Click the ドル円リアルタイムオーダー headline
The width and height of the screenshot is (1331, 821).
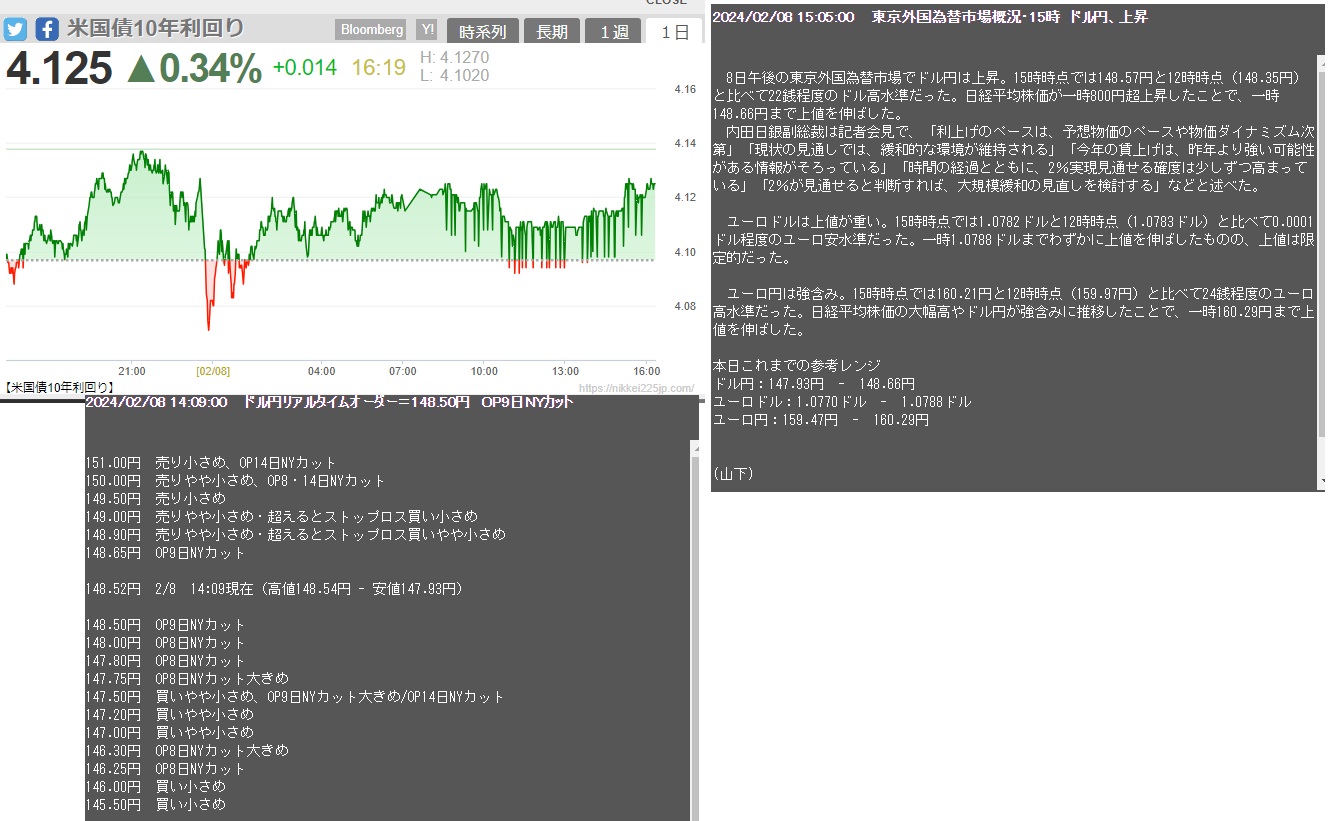click(x=330, y=402)
